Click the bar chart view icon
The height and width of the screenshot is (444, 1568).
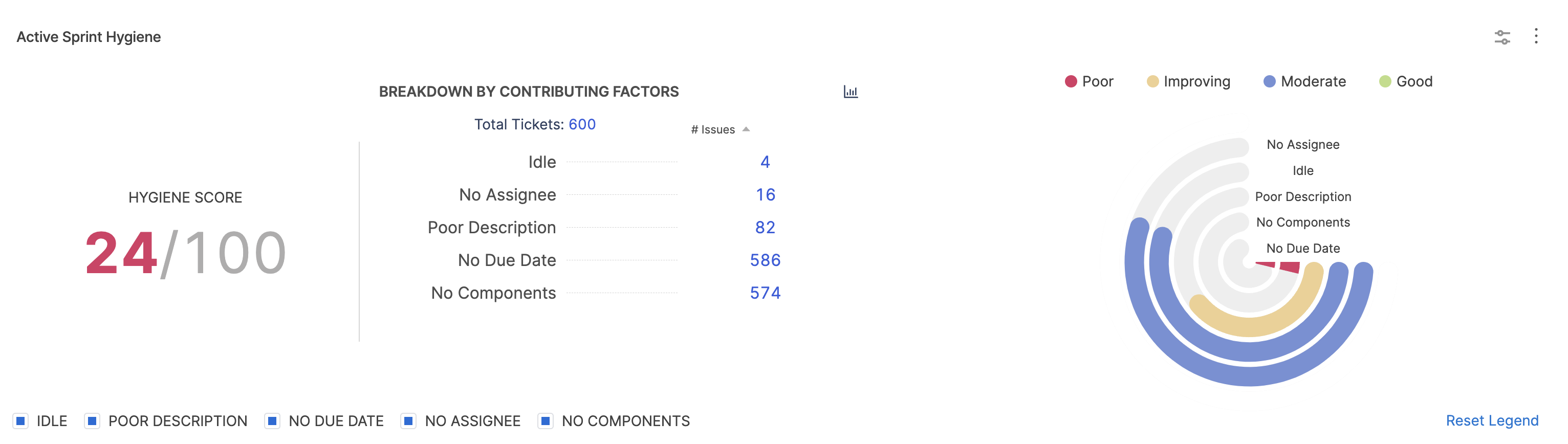(851, 92)
